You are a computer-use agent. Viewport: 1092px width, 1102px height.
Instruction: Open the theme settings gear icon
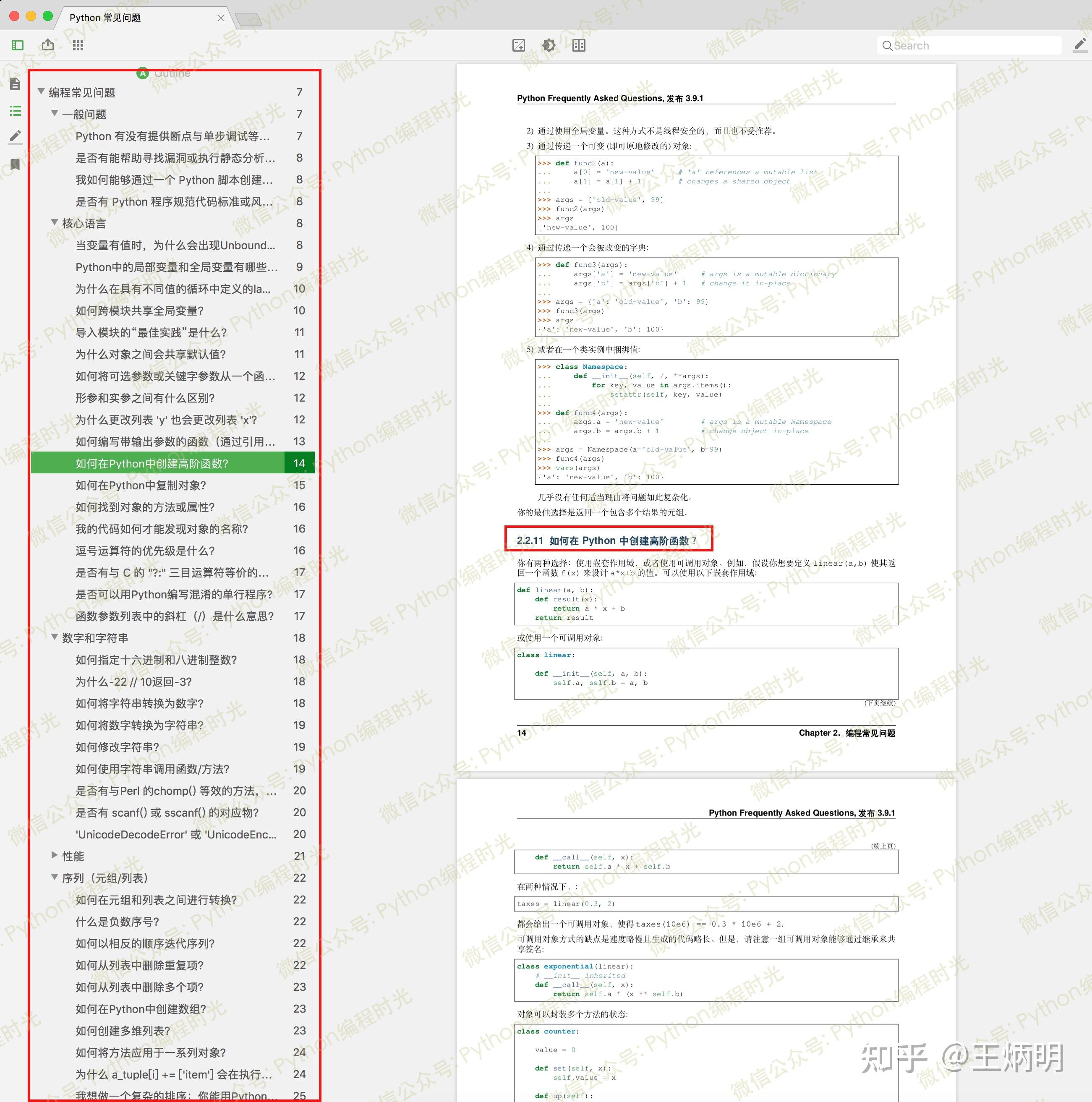[549, 45]
